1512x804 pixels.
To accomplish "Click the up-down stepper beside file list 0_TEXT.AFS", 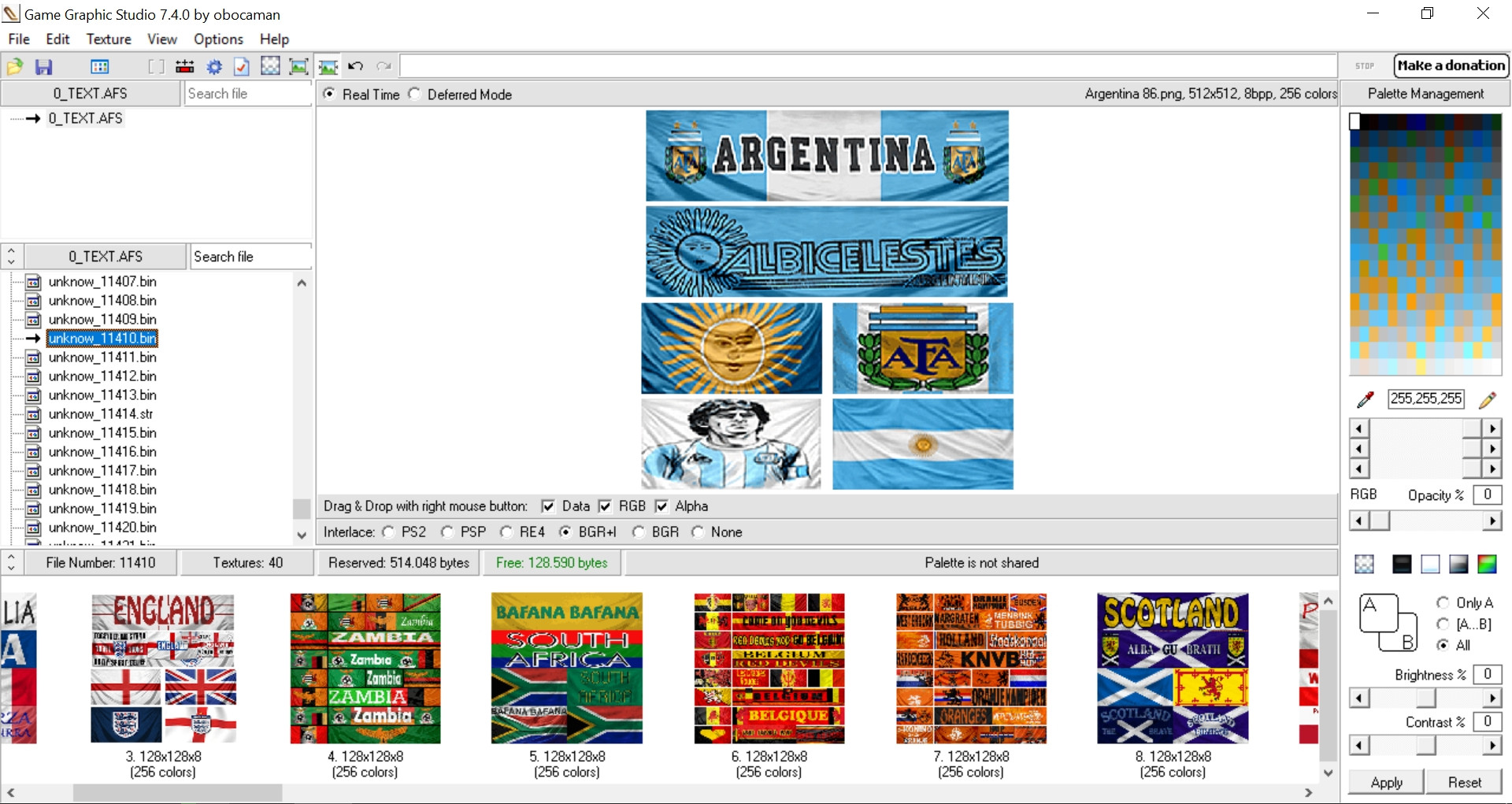I will pos(11,257).
